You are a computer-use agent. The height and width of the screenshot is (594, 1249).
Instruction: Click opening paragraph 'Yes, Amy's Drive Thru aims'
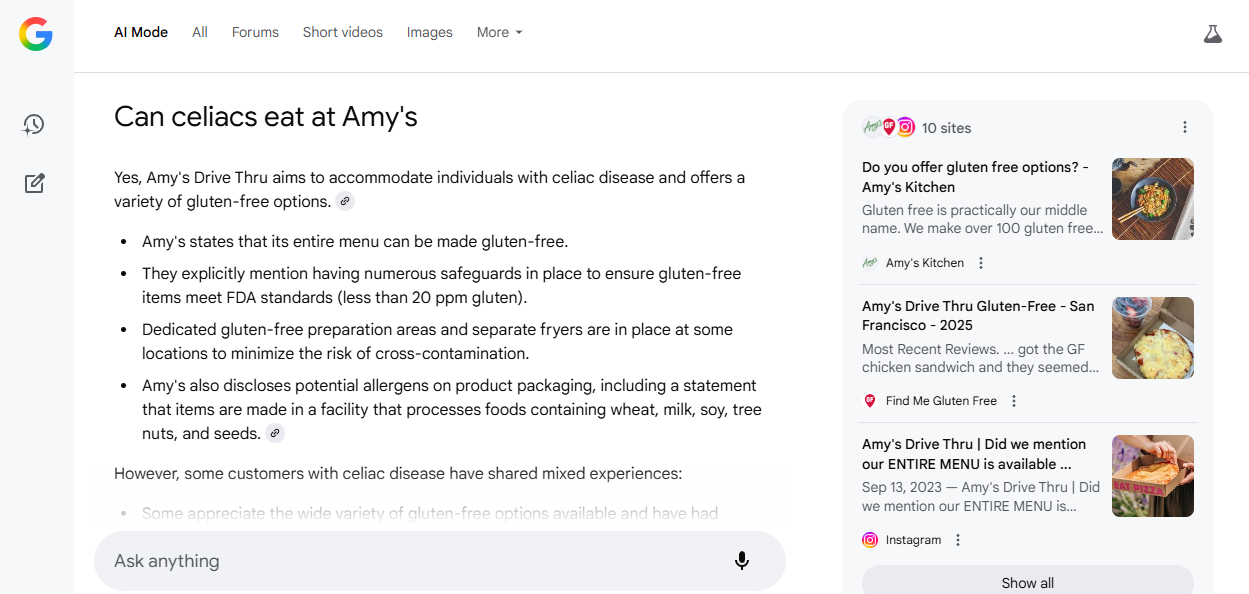click(x=430, y=189)
